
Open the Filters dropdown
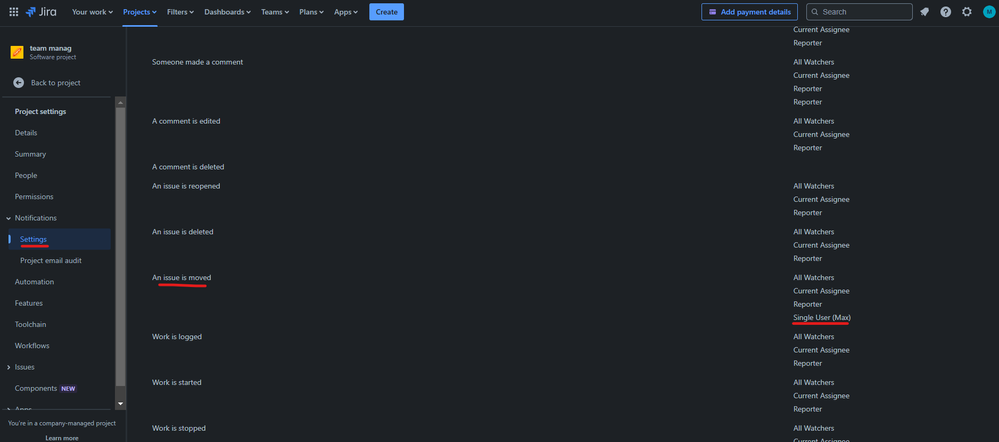(x=180, y=11)
